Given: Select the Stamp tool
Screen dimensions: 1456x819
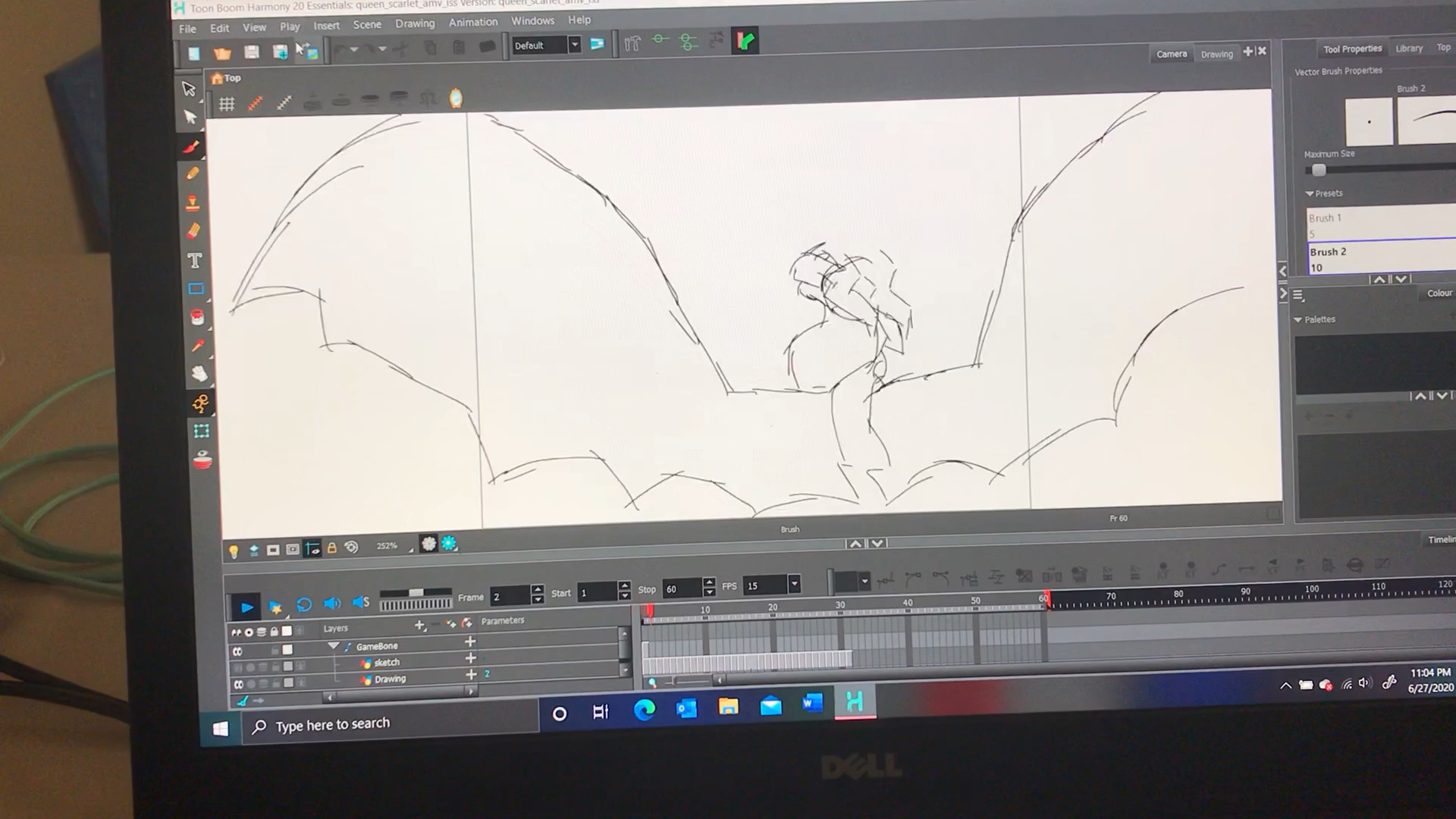Looking at the screenshot, I should [193, 202].
